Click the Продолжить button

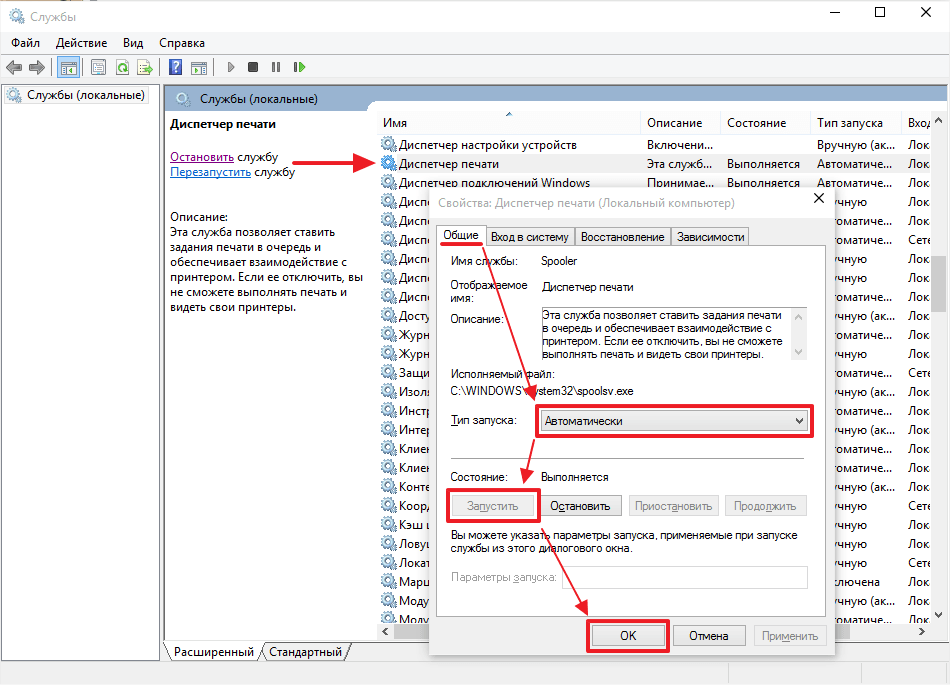point(765,506)
